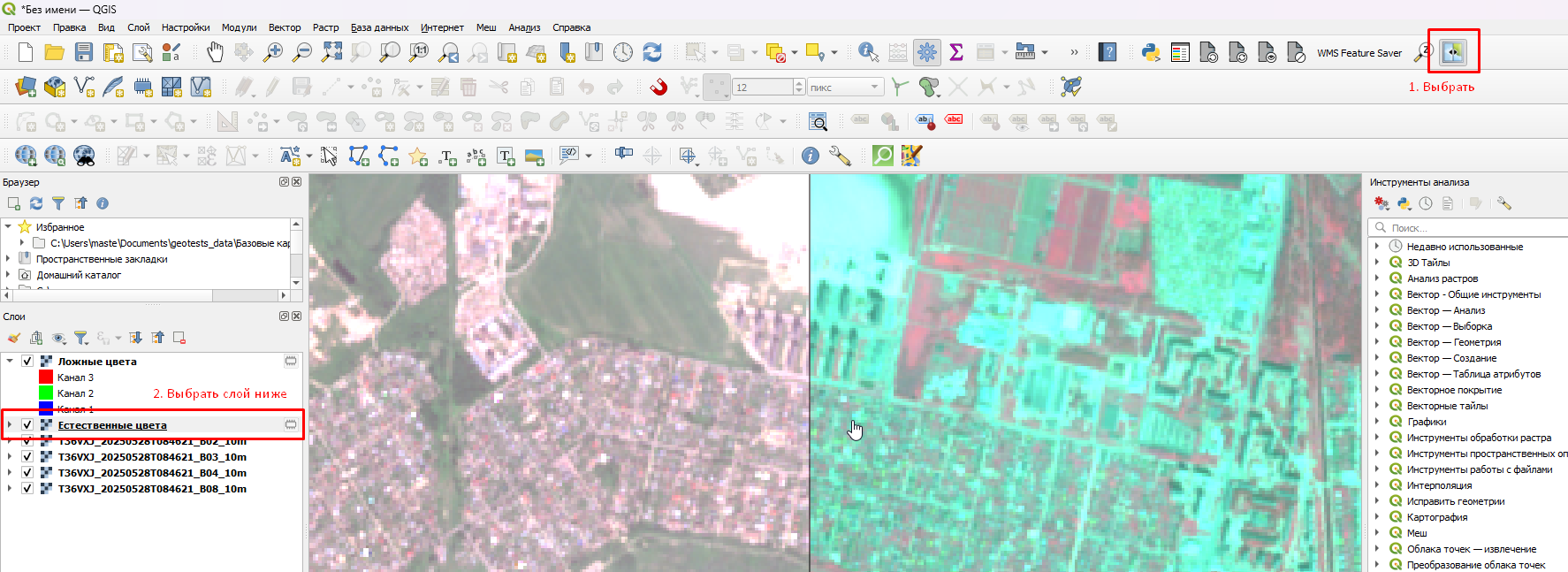Image resolution: width=1568 pixels, height=572 pixels.
Task: Open the Справка menu
Action: (571, 27)
